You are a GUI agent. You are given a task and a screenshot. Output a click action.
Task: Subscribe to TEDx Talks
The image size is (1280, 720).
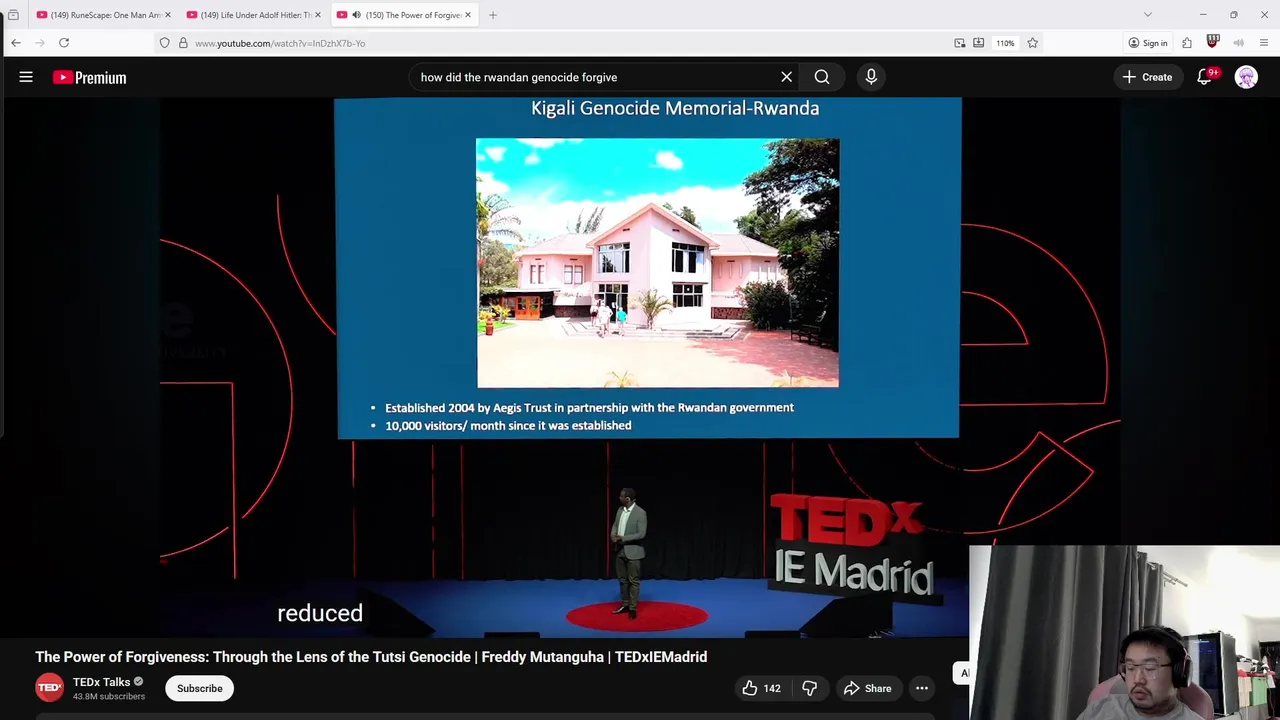[200, 688]
